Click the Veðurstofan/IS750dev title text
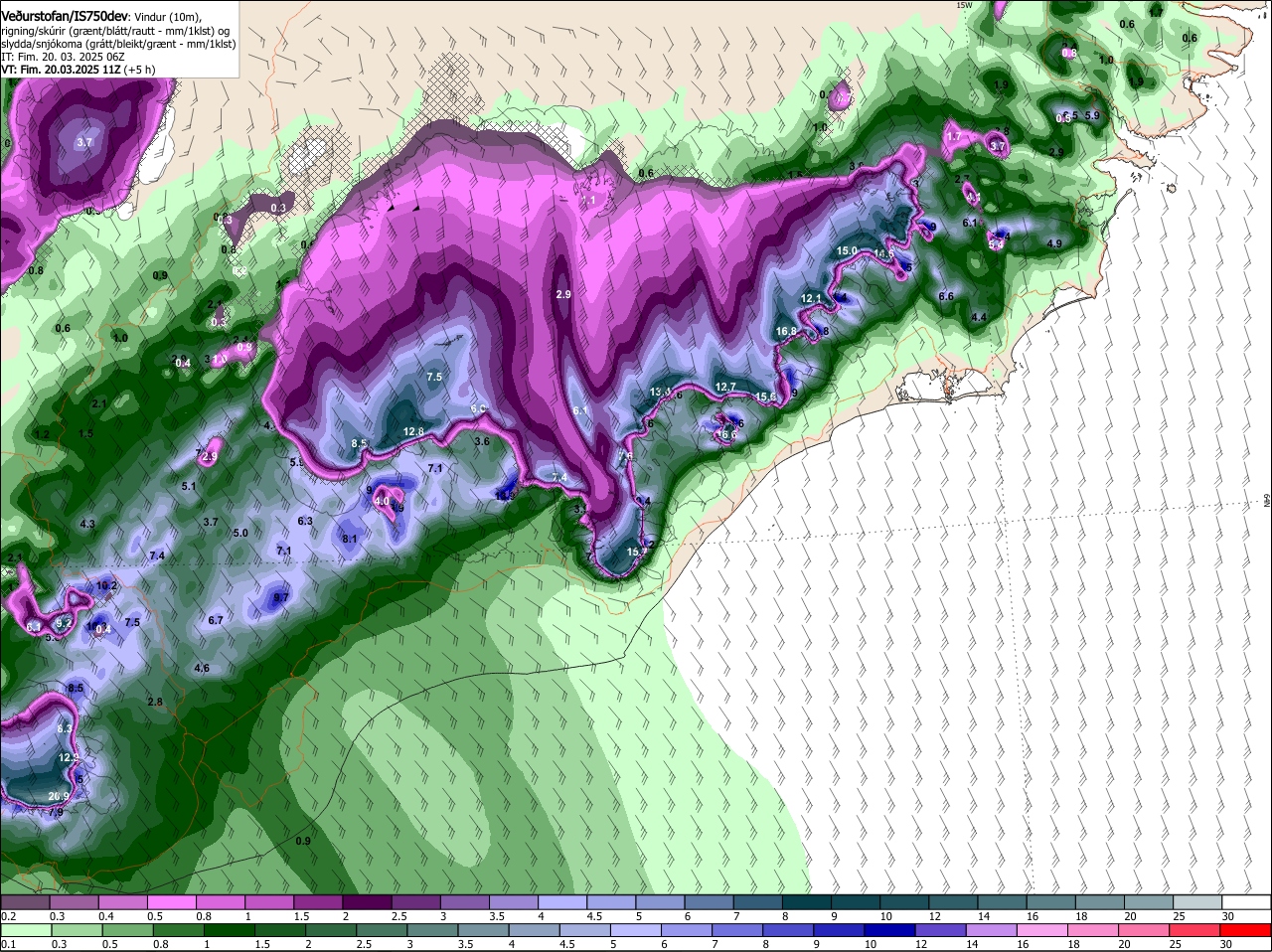This screenshot has width=1272, height=952. point(65,16)
